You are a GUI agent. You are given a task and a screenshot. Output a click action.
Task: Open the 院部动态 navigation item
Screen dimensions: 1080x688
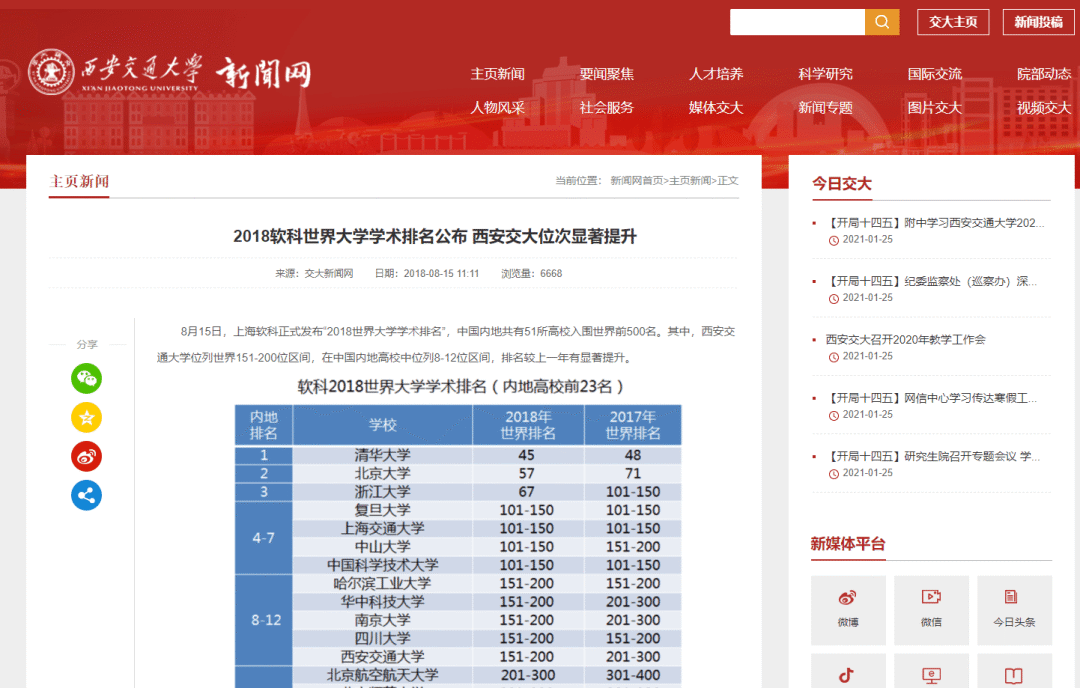tap(1044, 74)
